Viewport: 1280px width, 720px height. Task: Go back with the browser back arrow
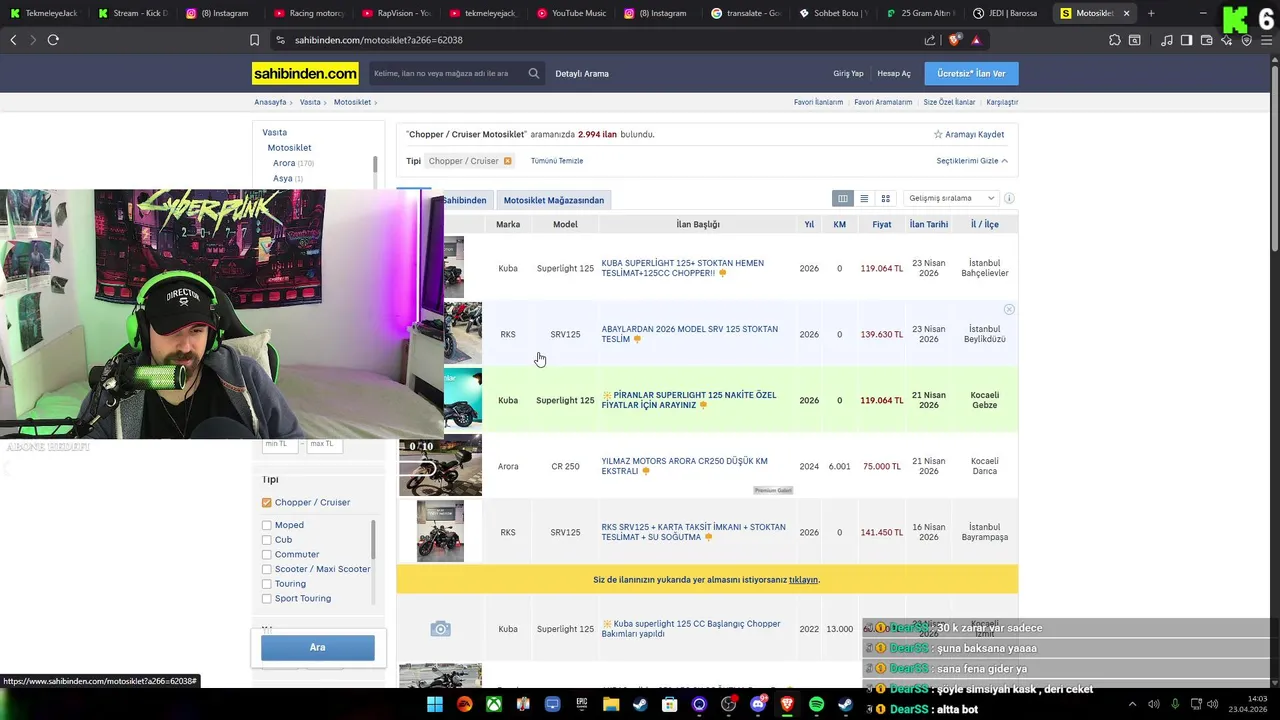pyautogui.click(x=13, y=40)
